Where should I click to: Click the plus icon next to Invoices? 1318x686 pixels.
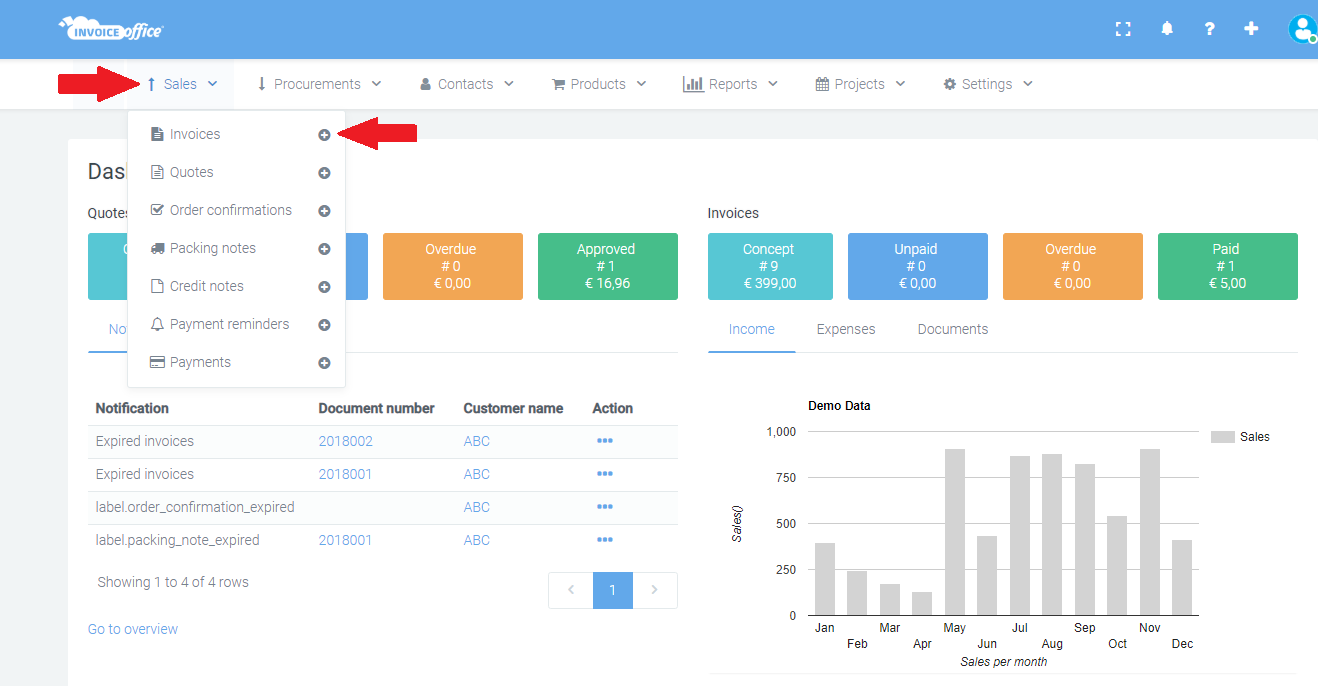(x=324, y=135)
